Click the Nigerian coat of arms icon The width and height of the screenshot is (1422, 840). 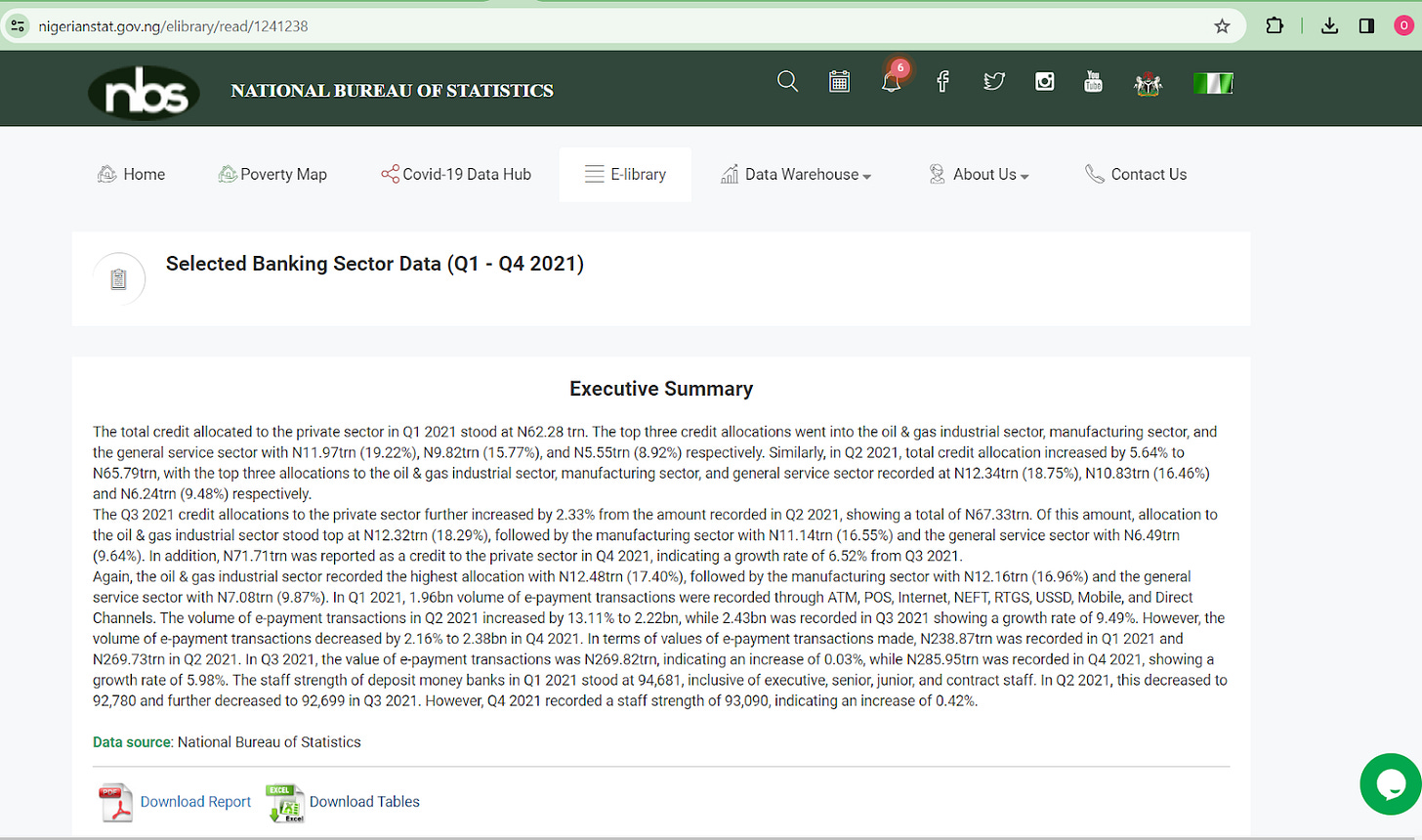coord(1148,84)
